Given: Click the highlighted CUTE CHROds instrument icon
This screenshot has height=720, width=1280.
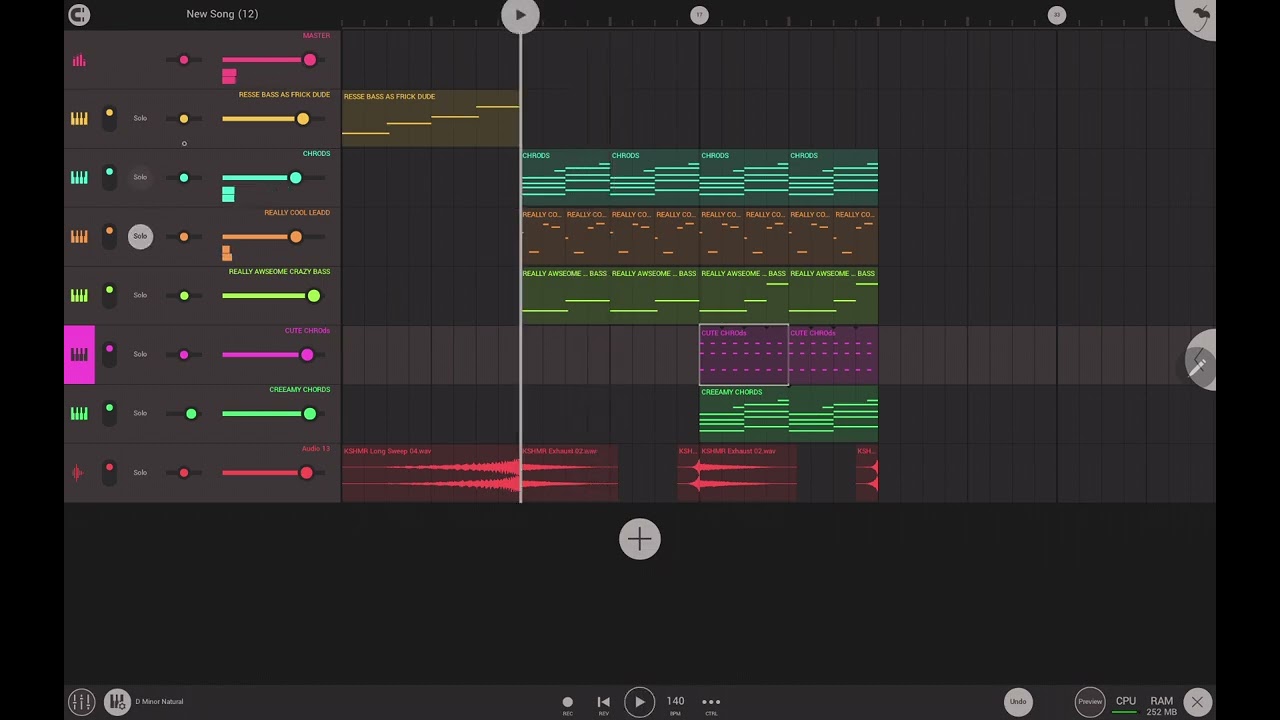Looking at the screenshot, I should 79,354.
